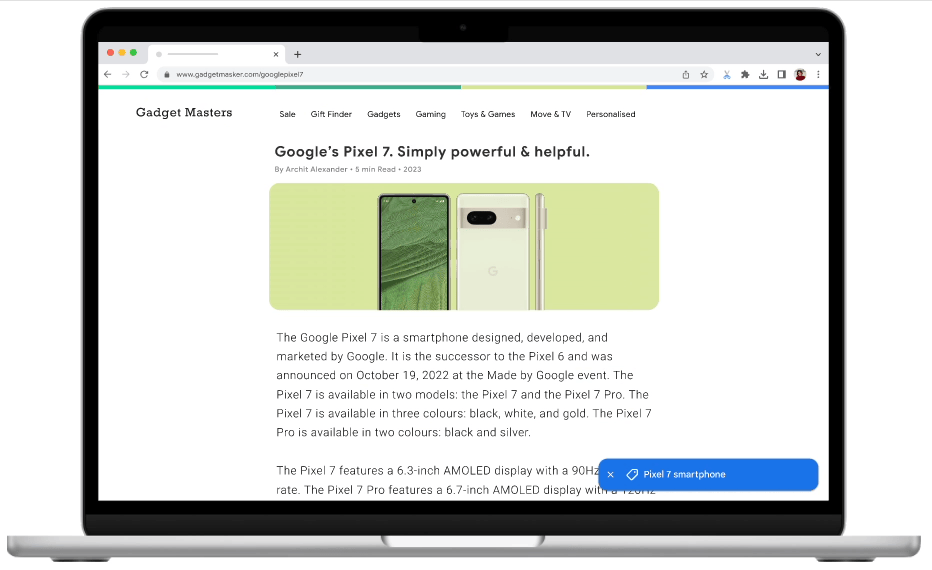
Task: Click the browser back arrow
Action: click(108, 74)
